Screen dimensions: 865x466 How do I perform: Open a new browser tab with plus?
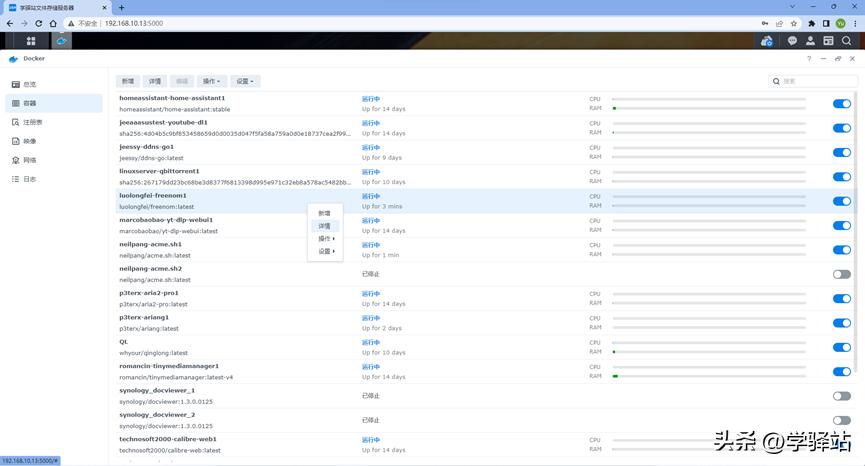coord(121,7)
